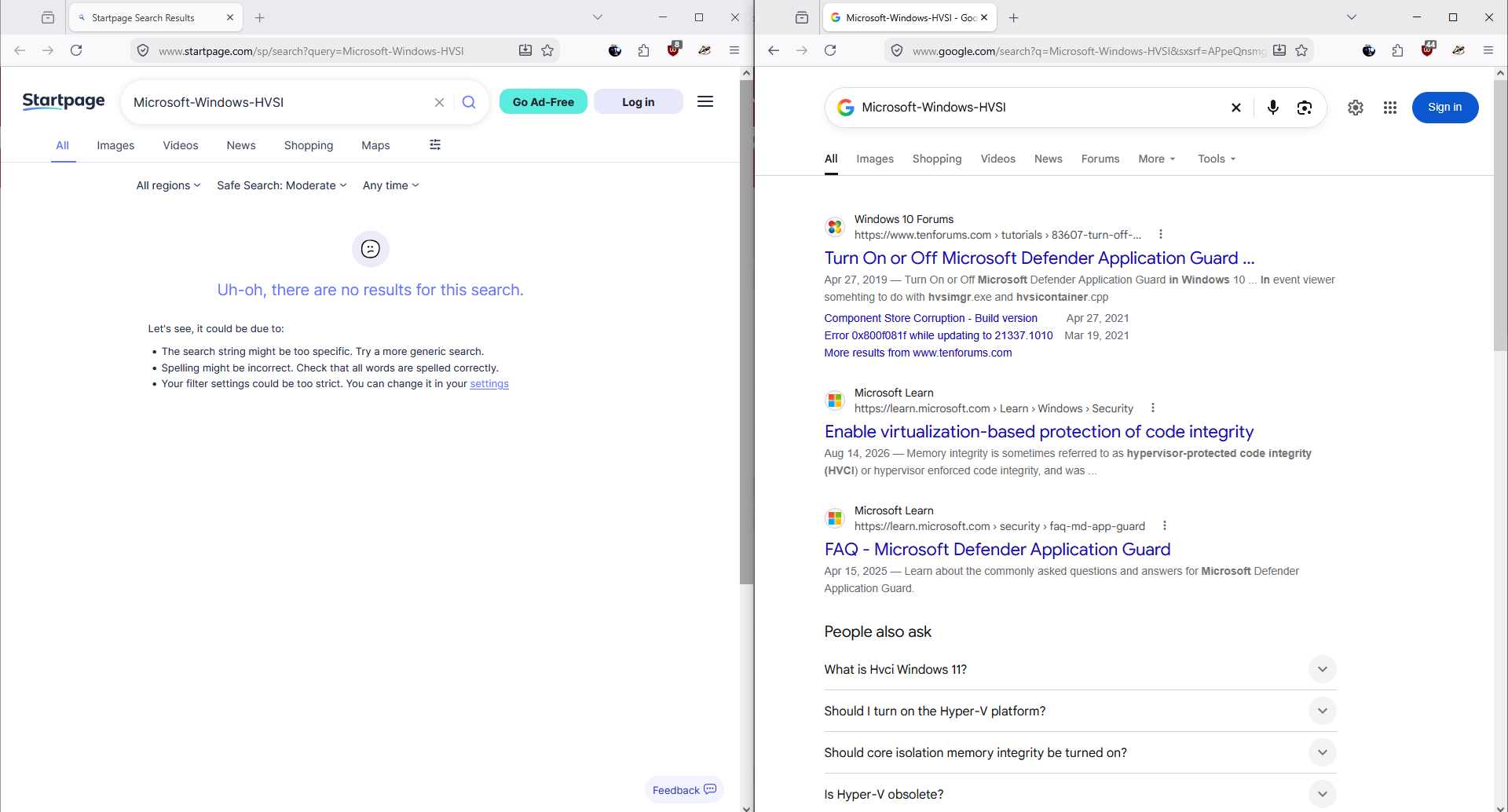Image resolution: width=1508 pixels, height=812 pixels.
Task: Open Google quick settings gear icon
Action: click(x=1356, y=108)
